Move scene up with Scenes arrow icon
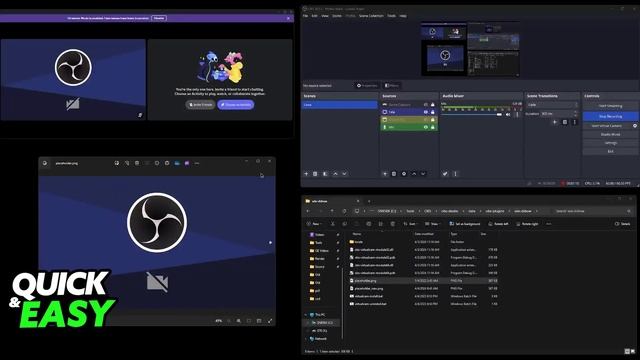The width and height of the screenshot is (640, 360). point(335,174)
